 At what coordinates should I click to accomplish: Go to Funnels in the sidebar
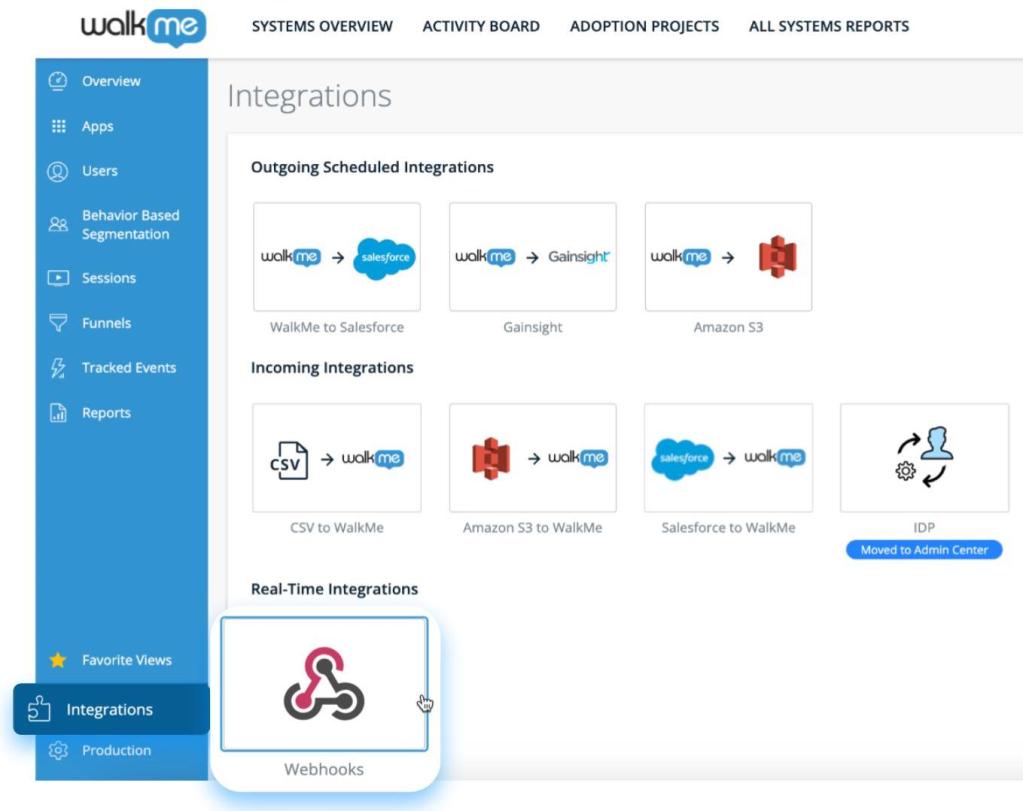coord(106,323)
